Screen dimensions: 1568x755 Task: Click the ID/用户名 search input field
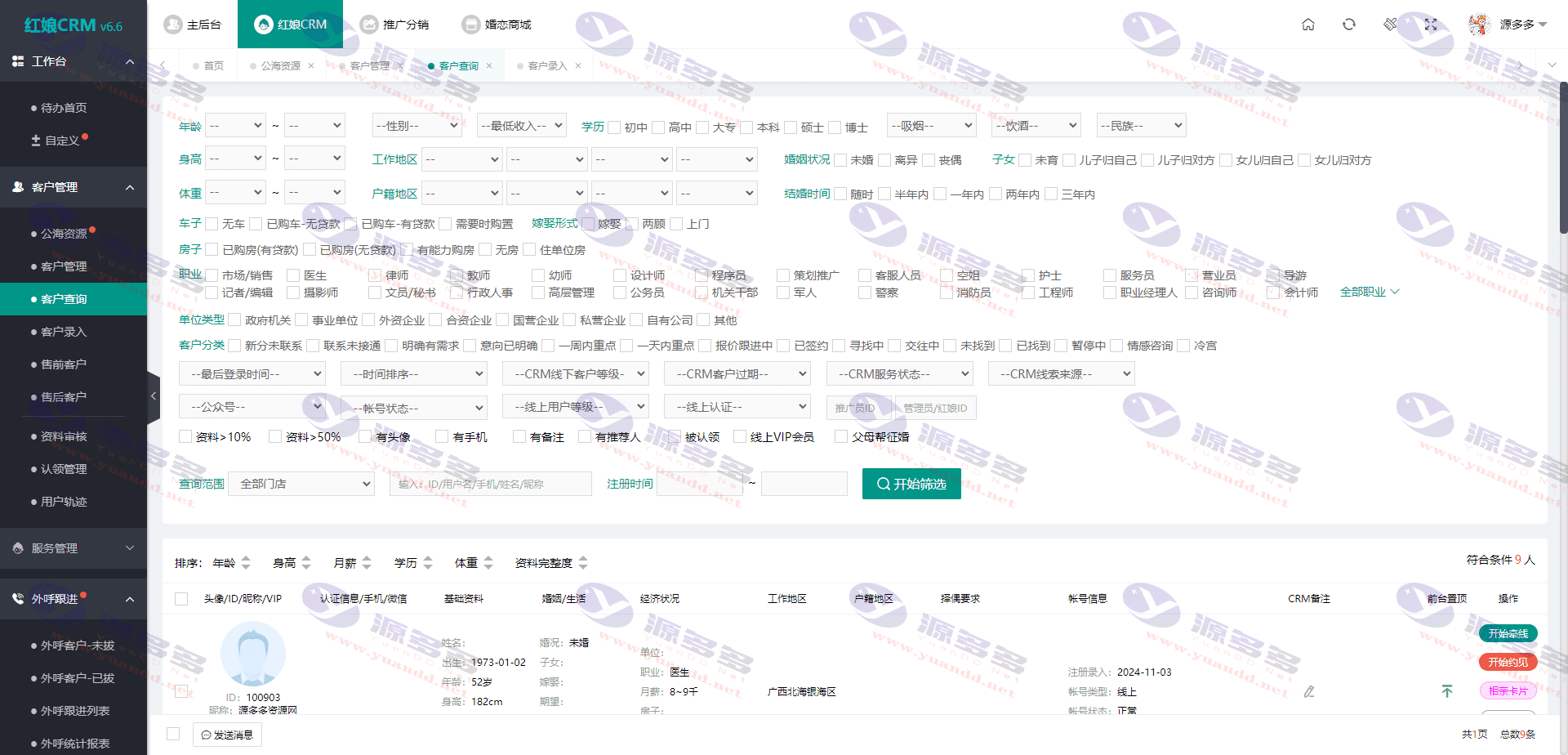pos(490,484)
